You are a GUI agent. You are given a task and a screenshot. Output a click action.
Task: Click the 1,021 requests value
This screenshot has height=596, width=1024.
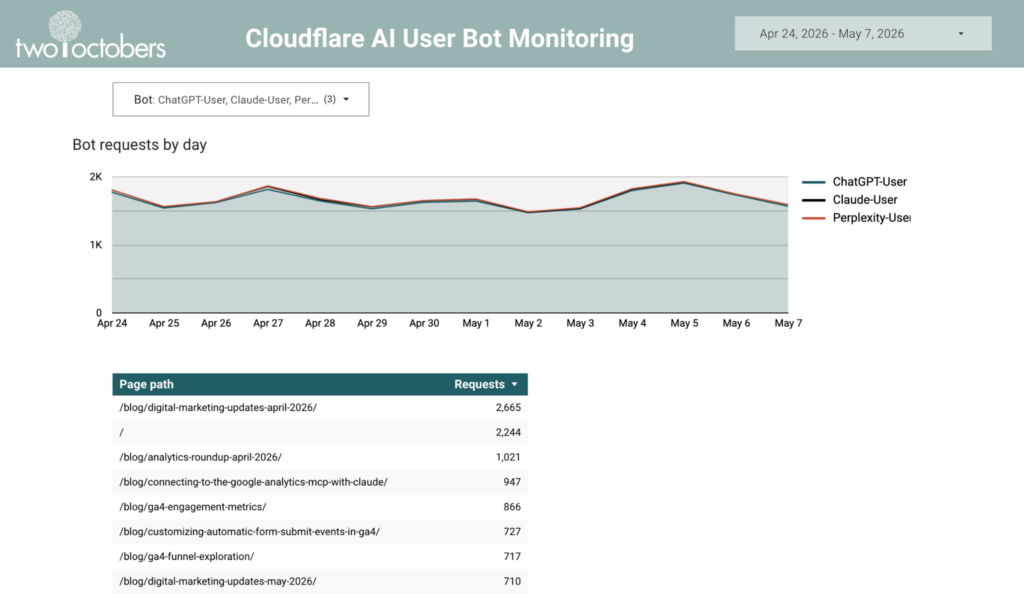tap(508, 457)
